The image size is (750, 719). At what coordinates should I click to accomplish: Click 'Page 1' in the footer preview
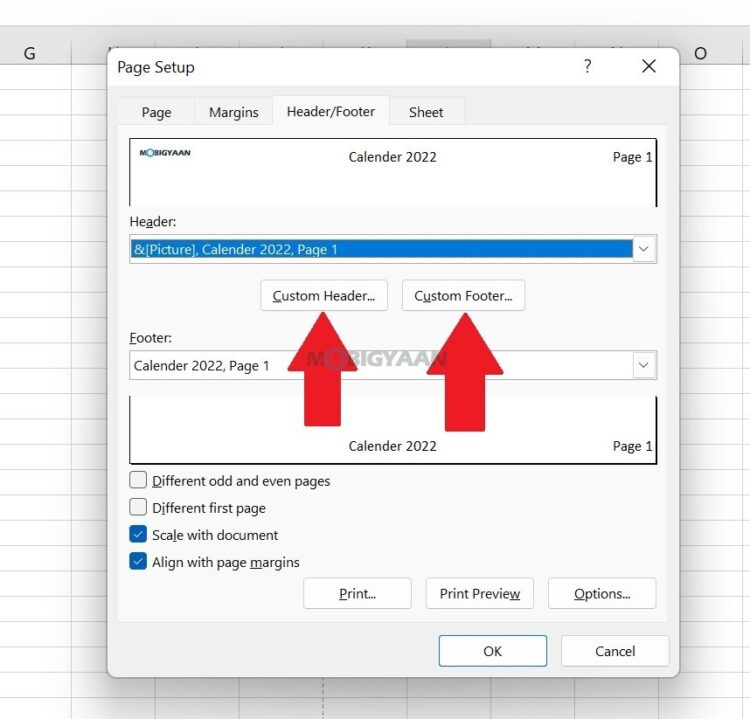[x=632, y=446]
